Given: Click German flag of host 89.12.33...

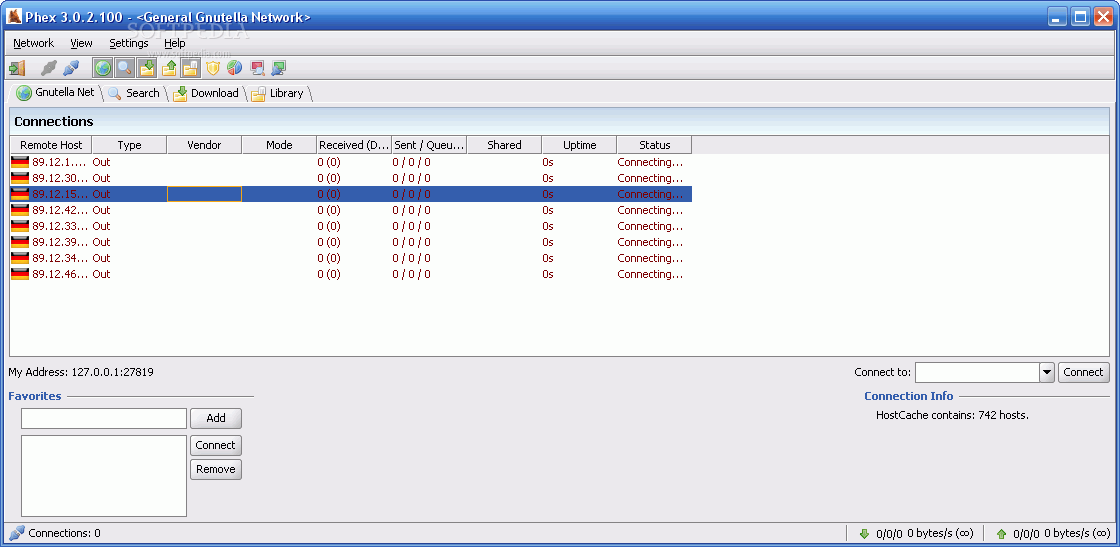Looking at the screenshot, I should pos(20,226).
